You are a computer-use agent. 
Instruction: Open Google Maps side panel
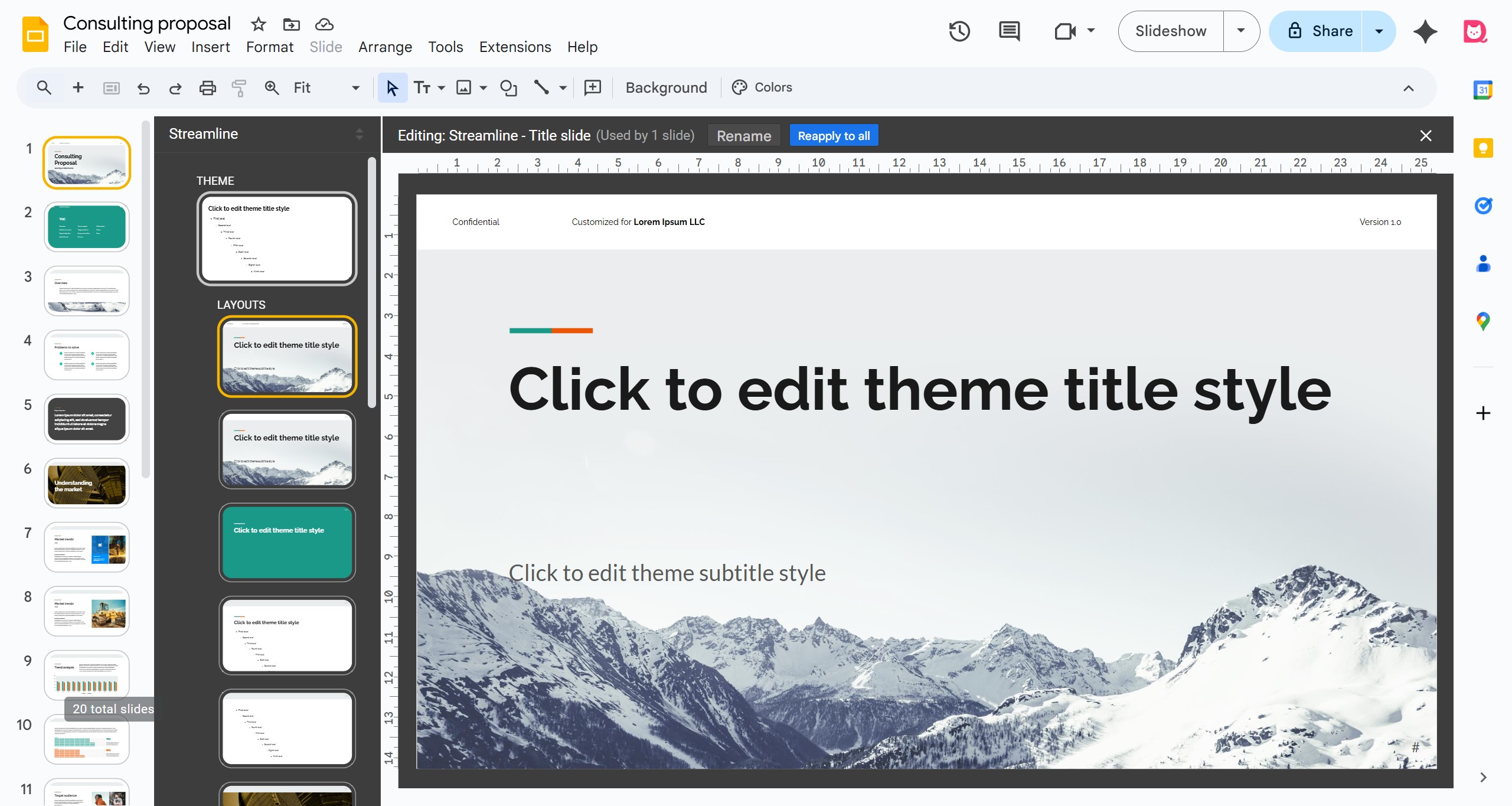[1482, 321]
